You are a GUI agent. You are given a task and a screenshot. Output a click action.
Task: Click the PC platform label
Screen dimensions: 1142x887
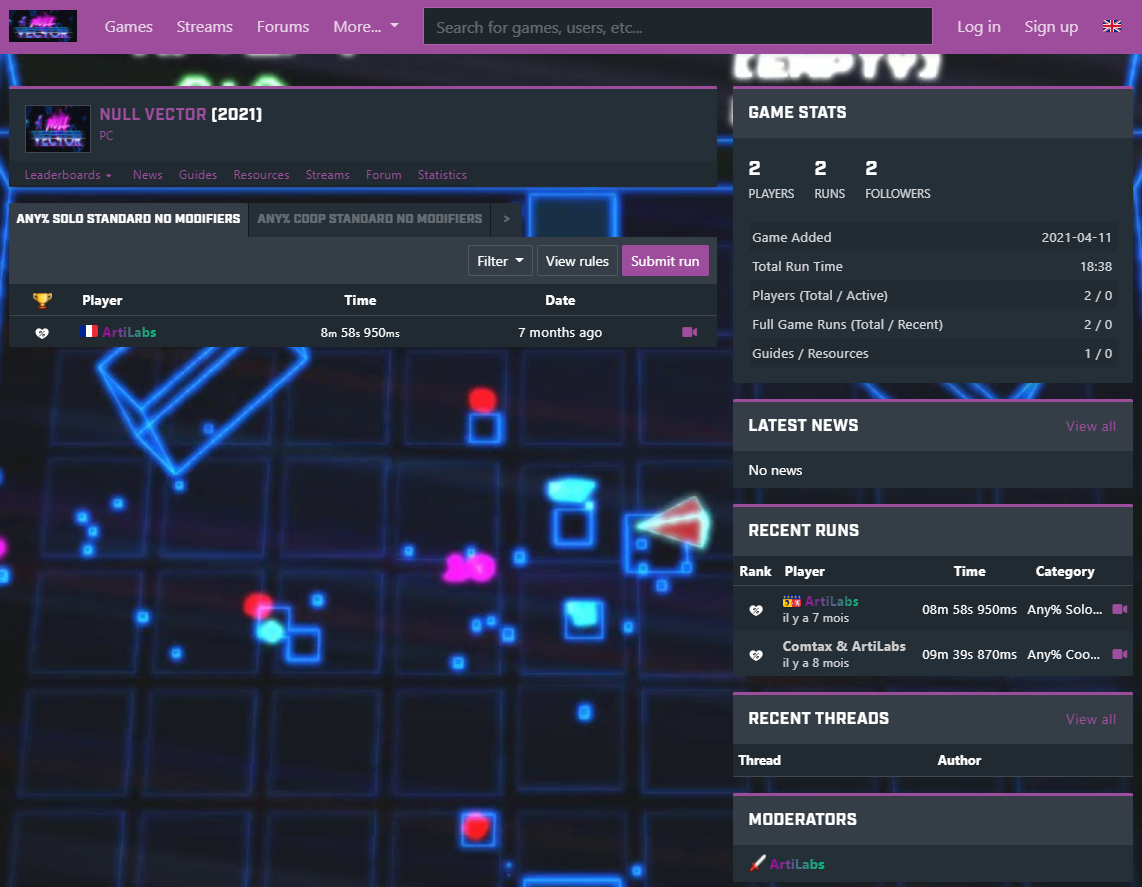[x=106, y=135]
